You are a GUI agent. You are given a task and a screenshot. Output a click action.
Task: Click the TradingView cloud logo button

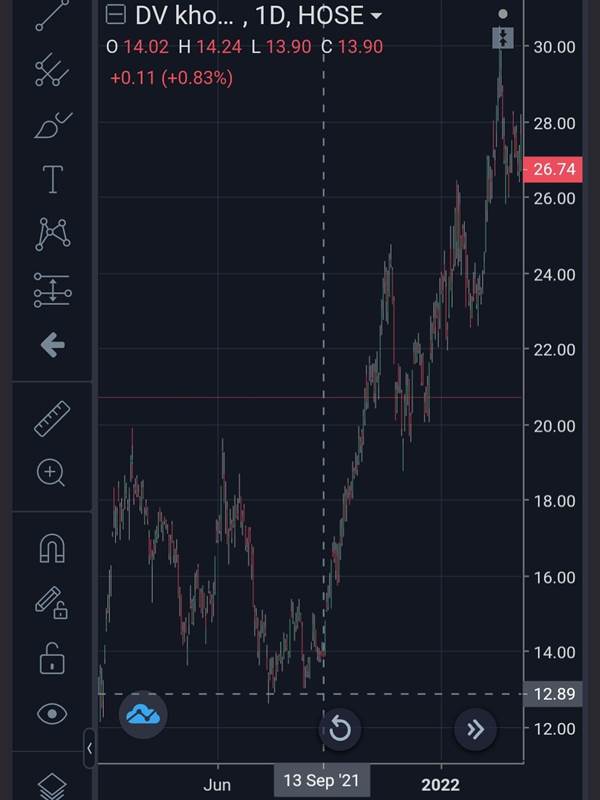143,714
